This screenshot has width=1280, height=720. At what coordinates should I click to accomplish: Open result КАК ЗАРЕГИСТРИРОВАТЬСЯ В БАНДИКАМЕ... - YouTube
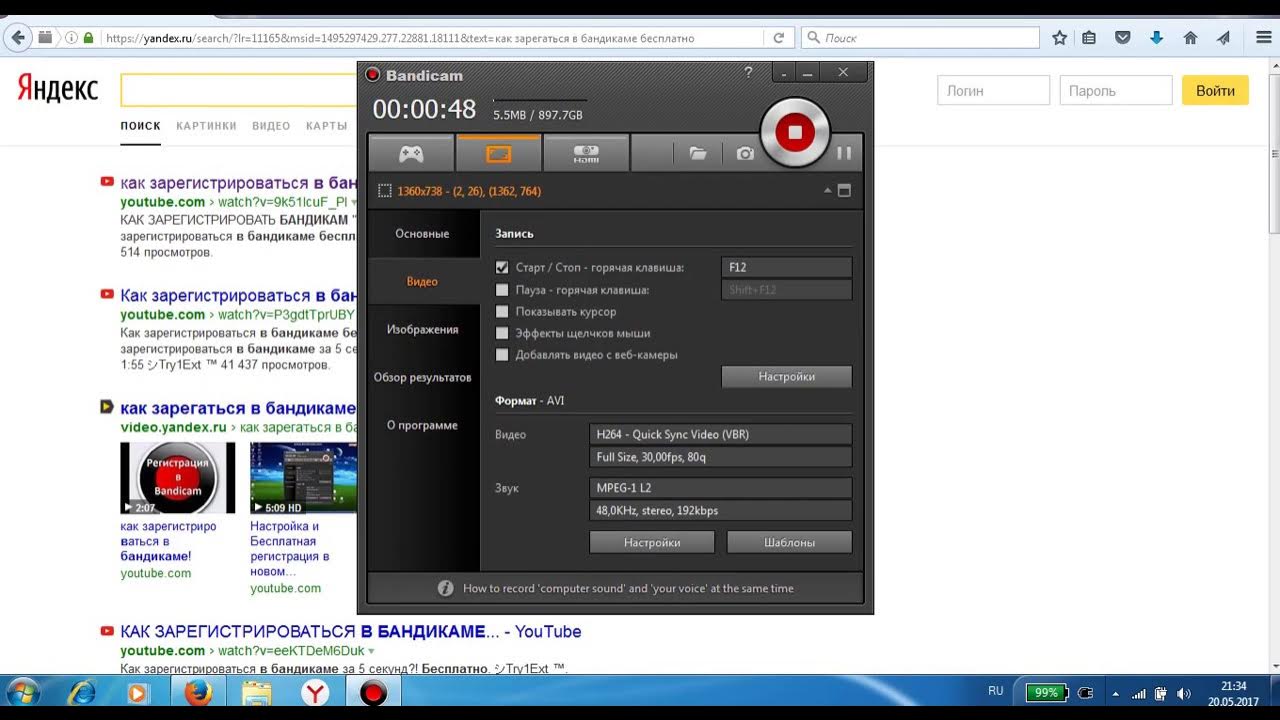pos(350,632)
